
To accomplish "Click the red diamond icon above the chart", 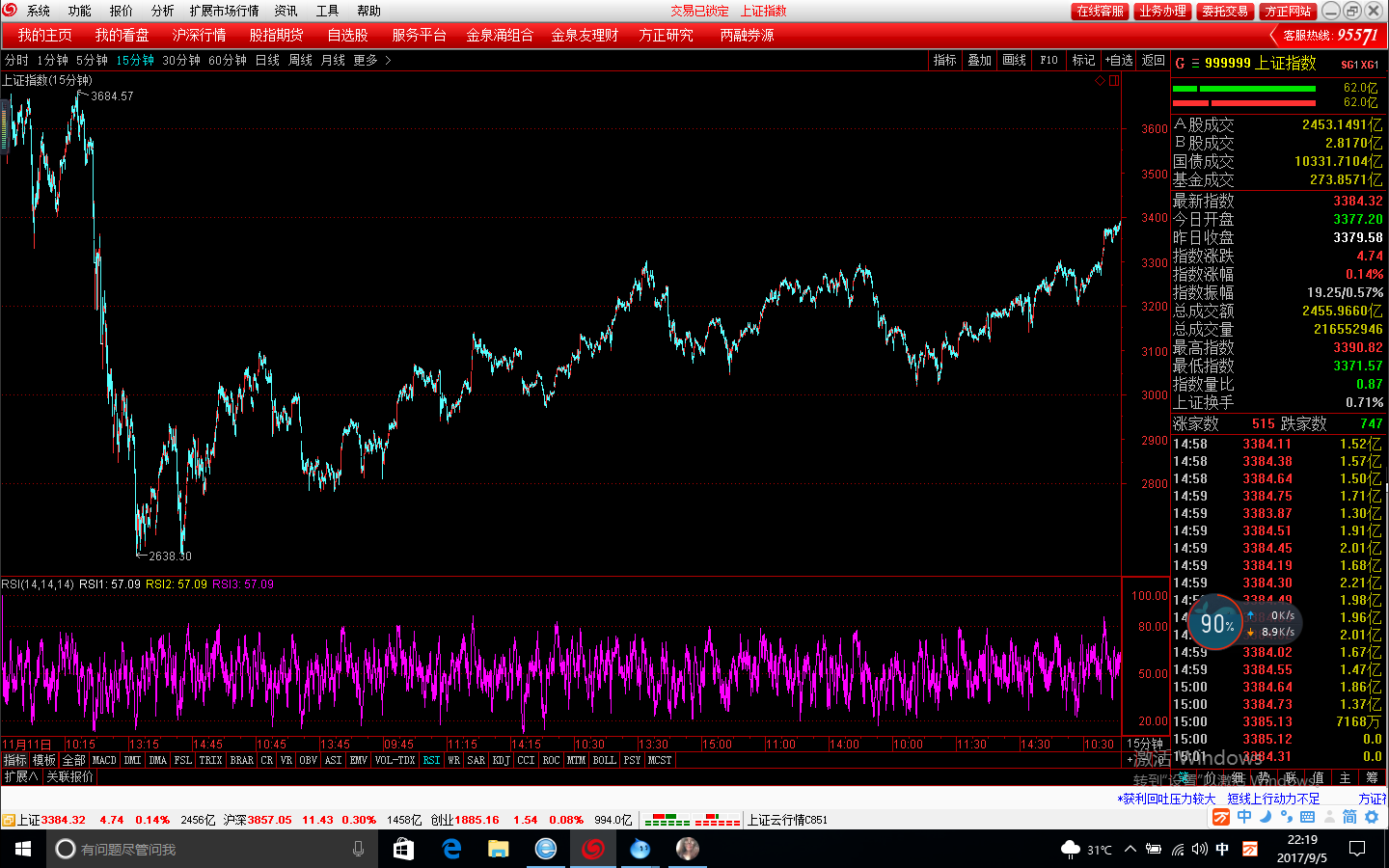I will [1100, 81].
